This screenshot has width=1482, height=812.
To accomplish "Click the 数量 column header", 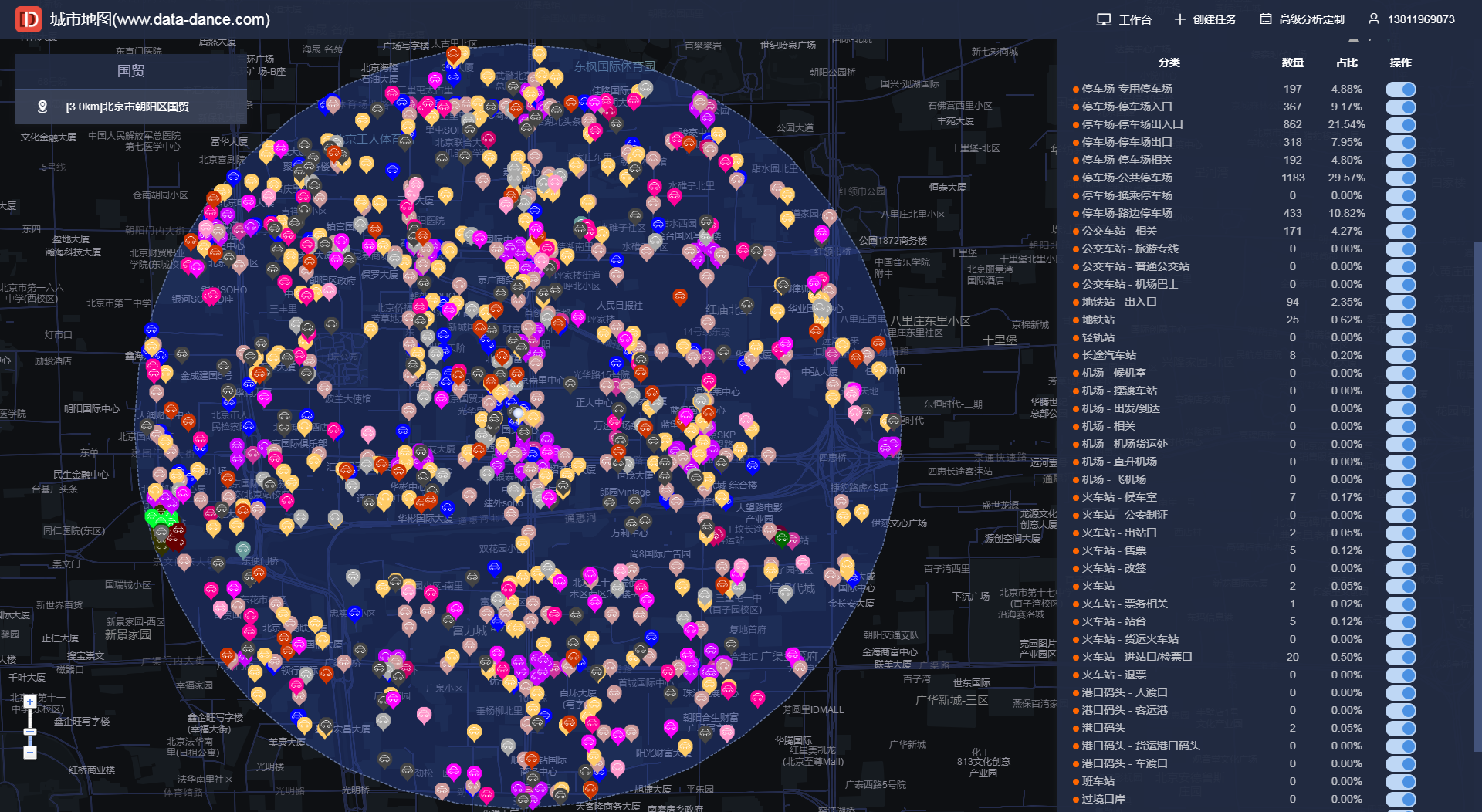I will tap(1292, 63).
